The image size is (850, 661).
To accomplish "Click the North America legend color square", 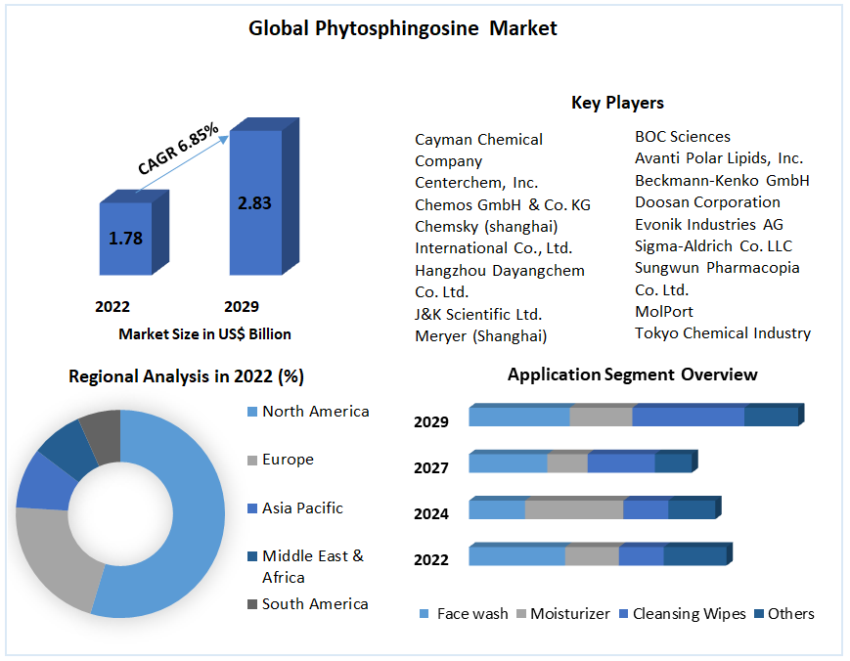I will tap(252, 412).
